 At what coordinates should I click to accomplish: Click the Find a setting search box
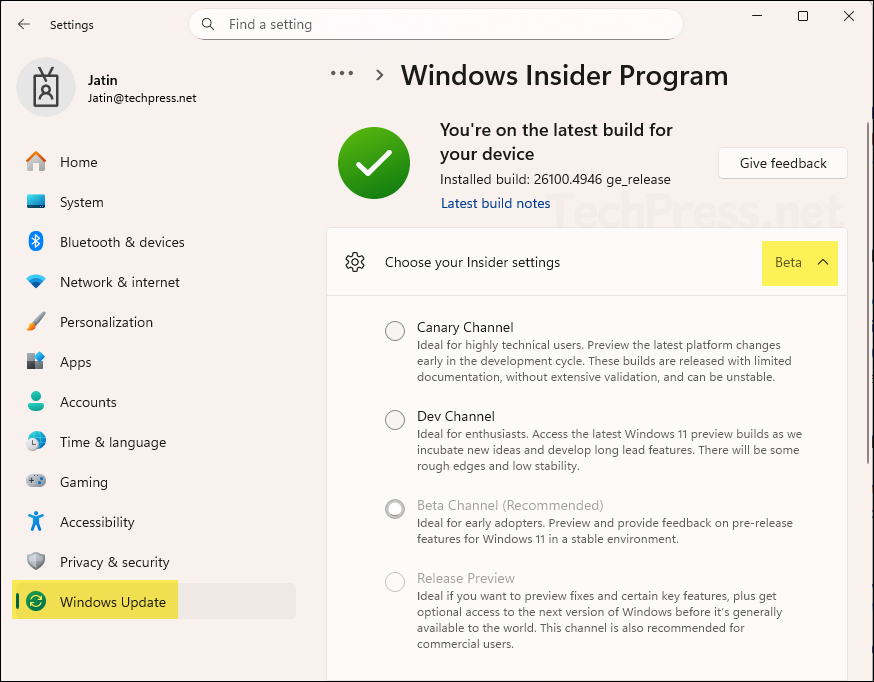pyautogui.click(x=436, y=24)
